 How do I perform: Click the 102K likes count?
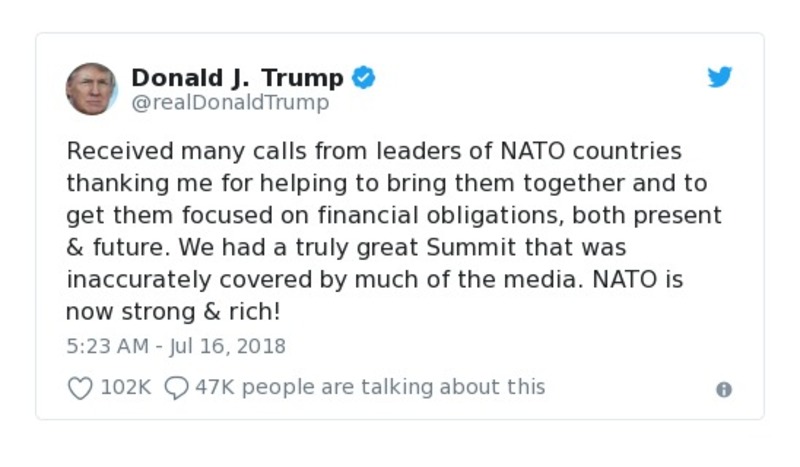(125, 387)
